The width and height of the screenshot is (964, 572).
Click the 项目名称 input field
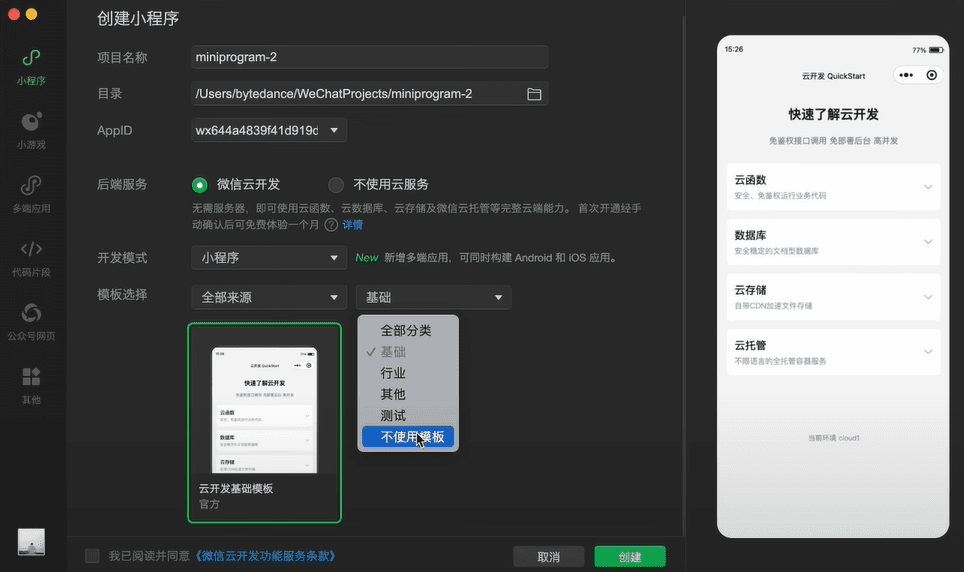coord(369,57)
